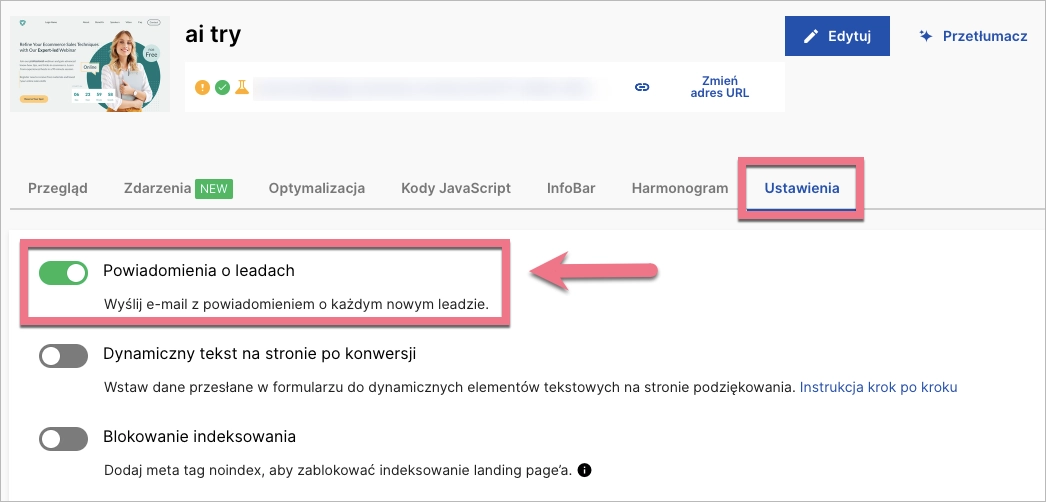
Task: Turn on the Blokowanie indeksowania switch
Action: 64,438
